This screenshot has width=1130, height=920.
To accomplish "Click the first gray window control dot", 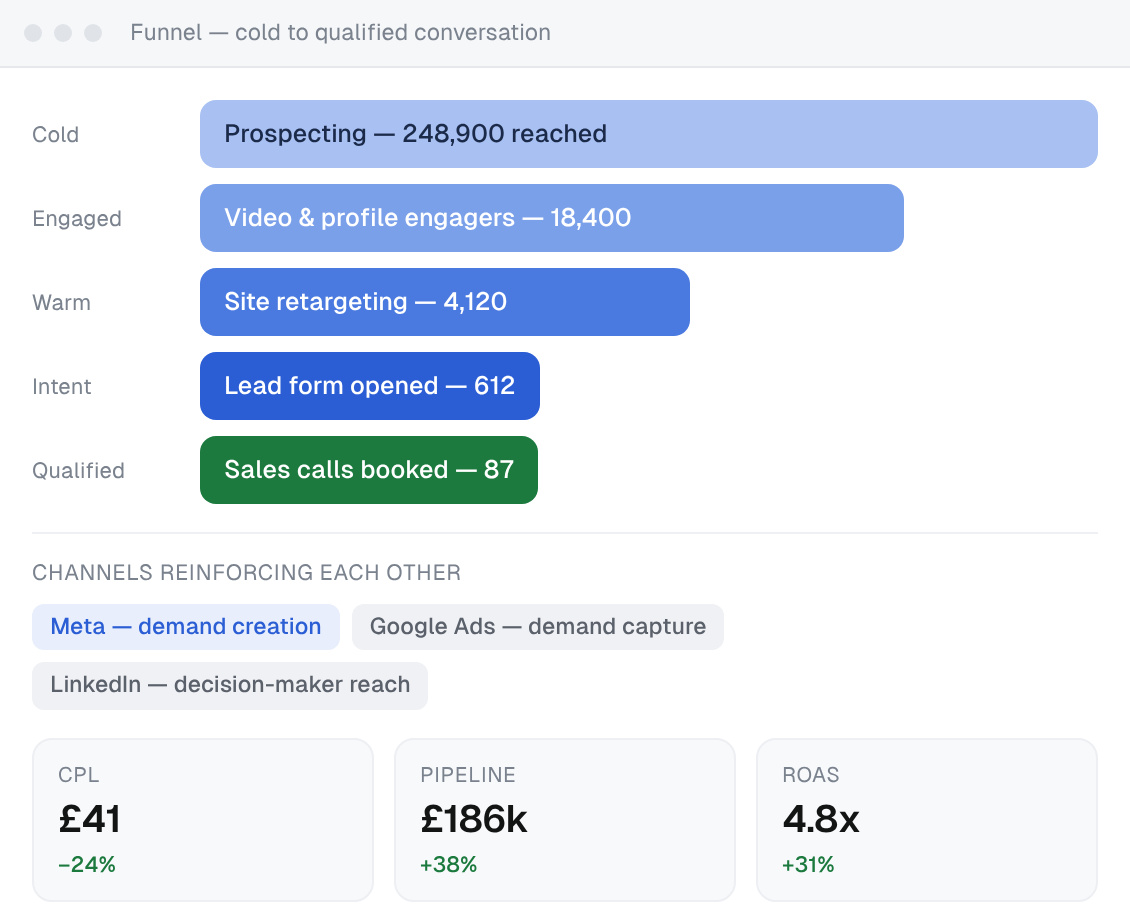I will pyautogui.click(x=33, y=33).
